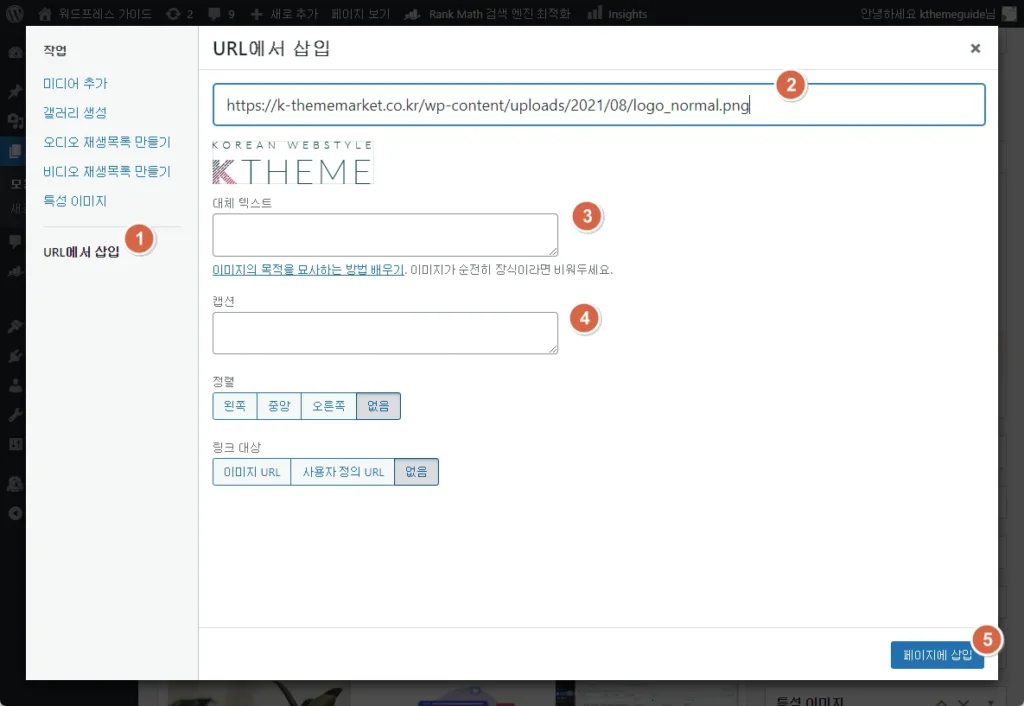Set alignment to 중앙
This screenshot has width=1024, height=706.
click(279, 406)
